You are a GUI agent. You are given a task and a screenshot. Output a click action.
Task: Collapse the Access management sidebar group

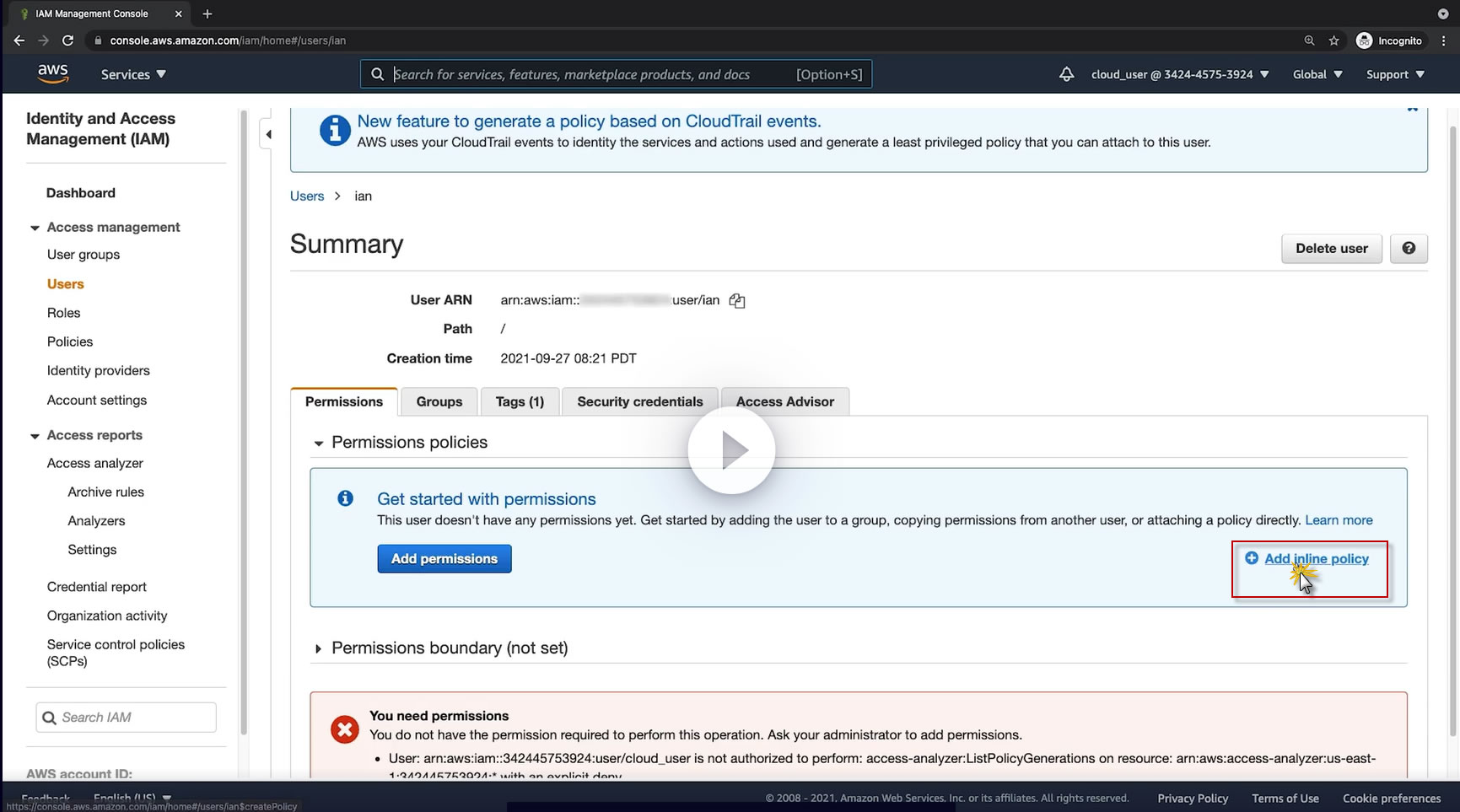(35, 228)
